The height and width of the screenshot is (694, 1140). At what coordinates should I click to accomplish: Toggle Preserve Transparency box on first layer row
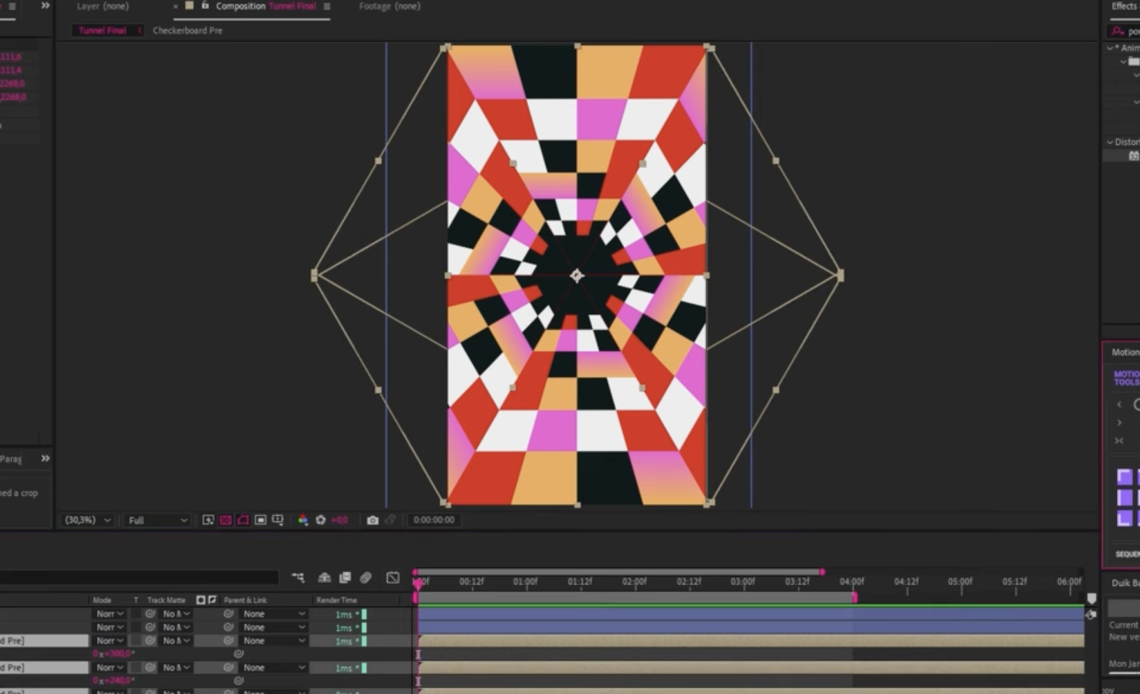(136, 614)
